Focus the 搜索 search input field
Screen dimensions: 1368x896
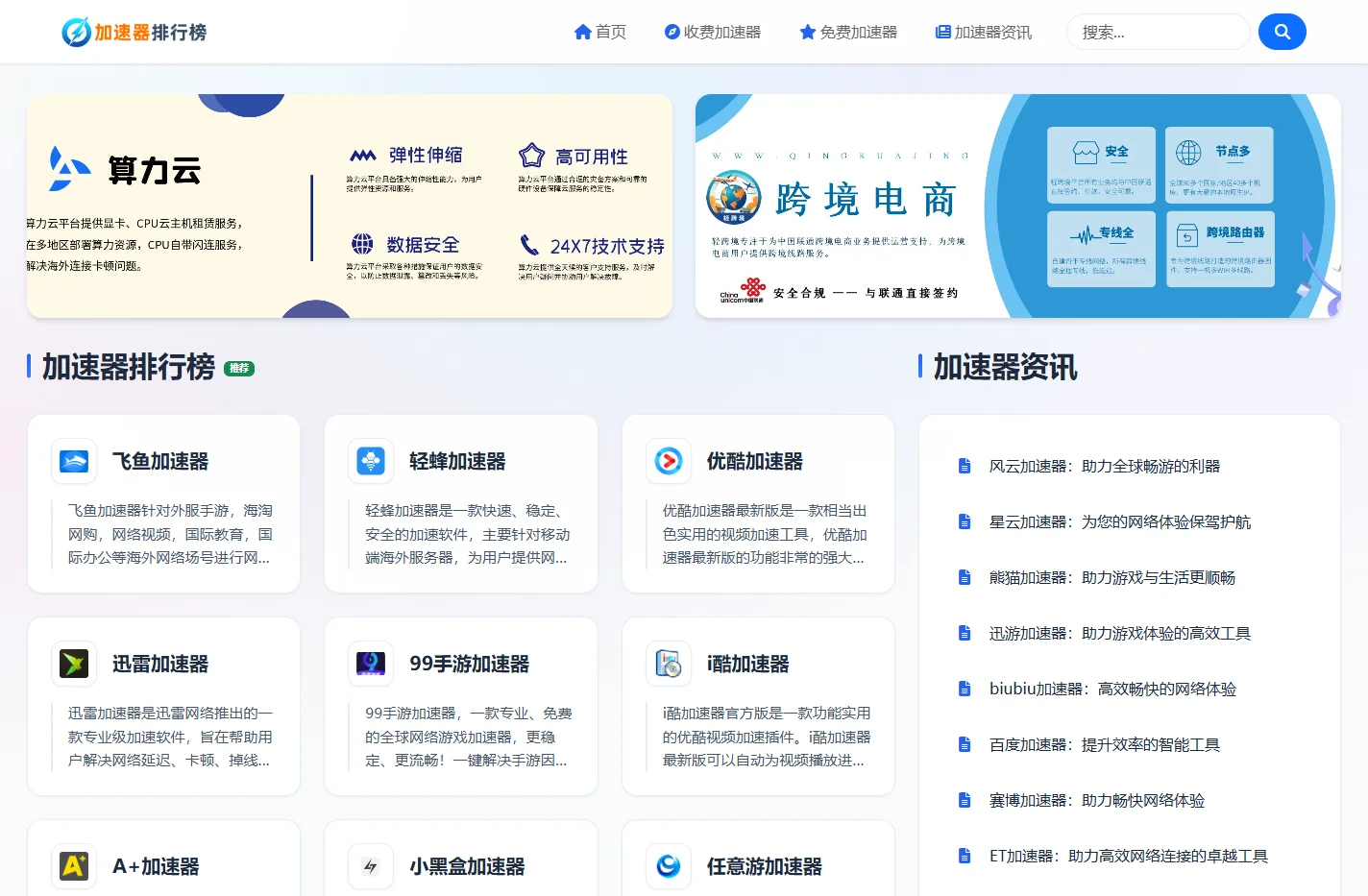[x=1158, y=32]
